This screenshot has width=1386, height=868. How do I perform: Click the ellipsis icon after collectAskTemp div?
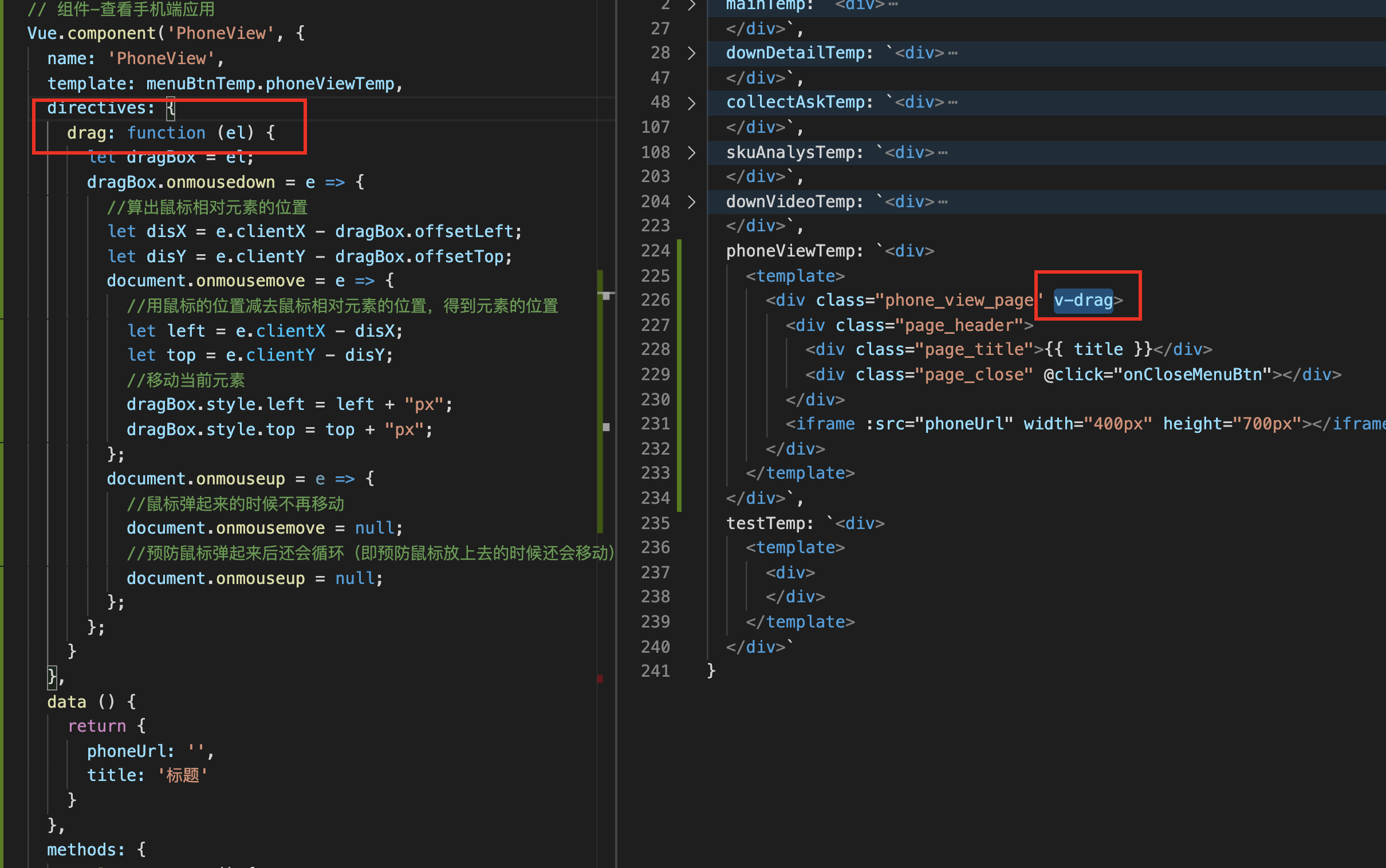click(x=952, y=102)
